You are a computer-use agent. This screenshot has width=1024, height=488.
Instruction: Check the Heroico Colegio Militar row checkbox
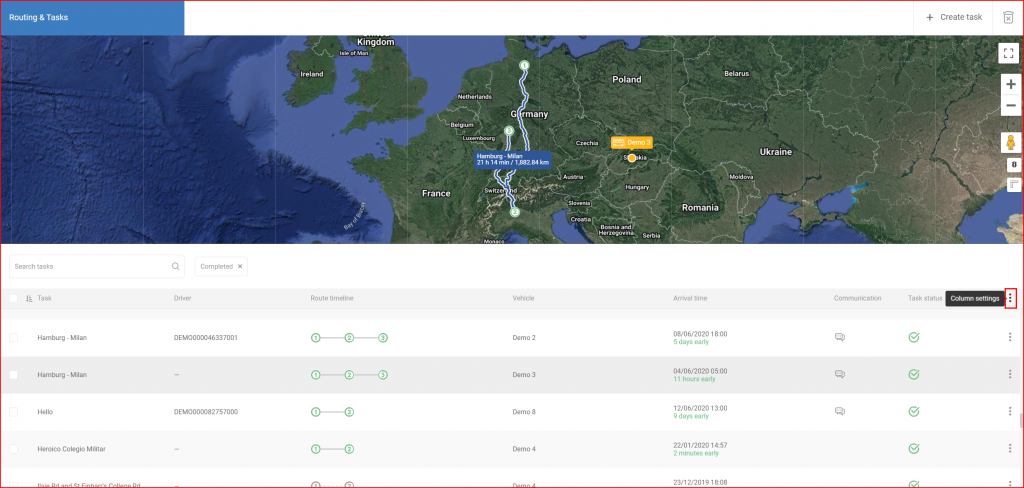click(x=14, y=449)
